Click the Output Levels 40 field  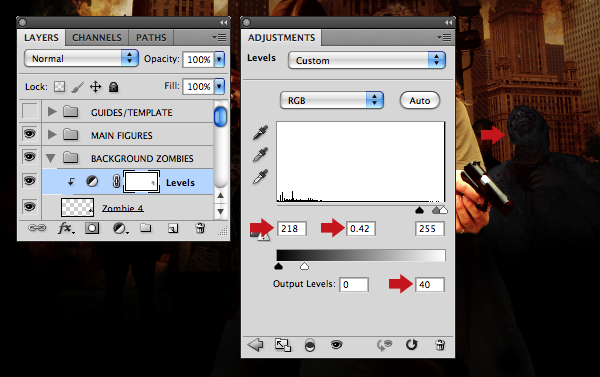430,284
